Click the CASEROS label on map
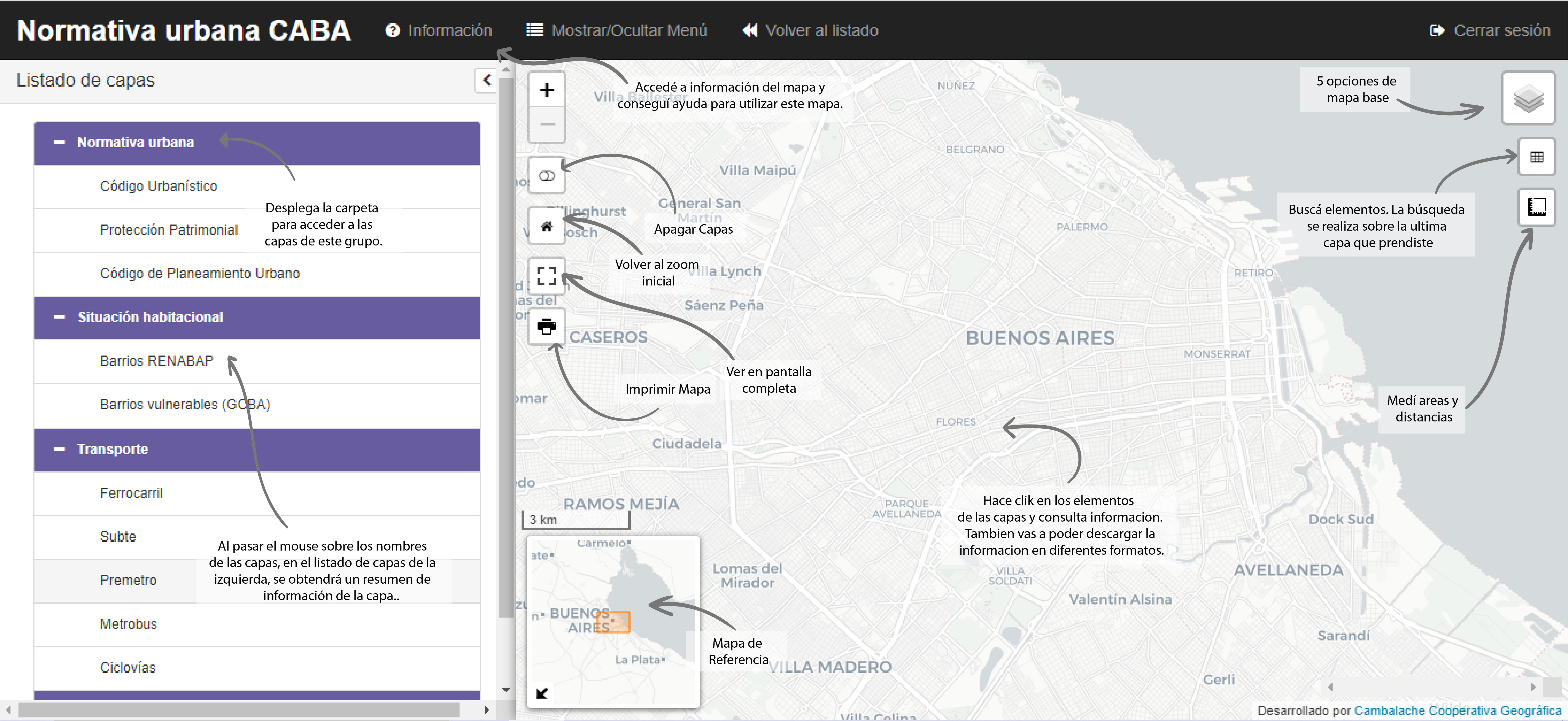 608,337
